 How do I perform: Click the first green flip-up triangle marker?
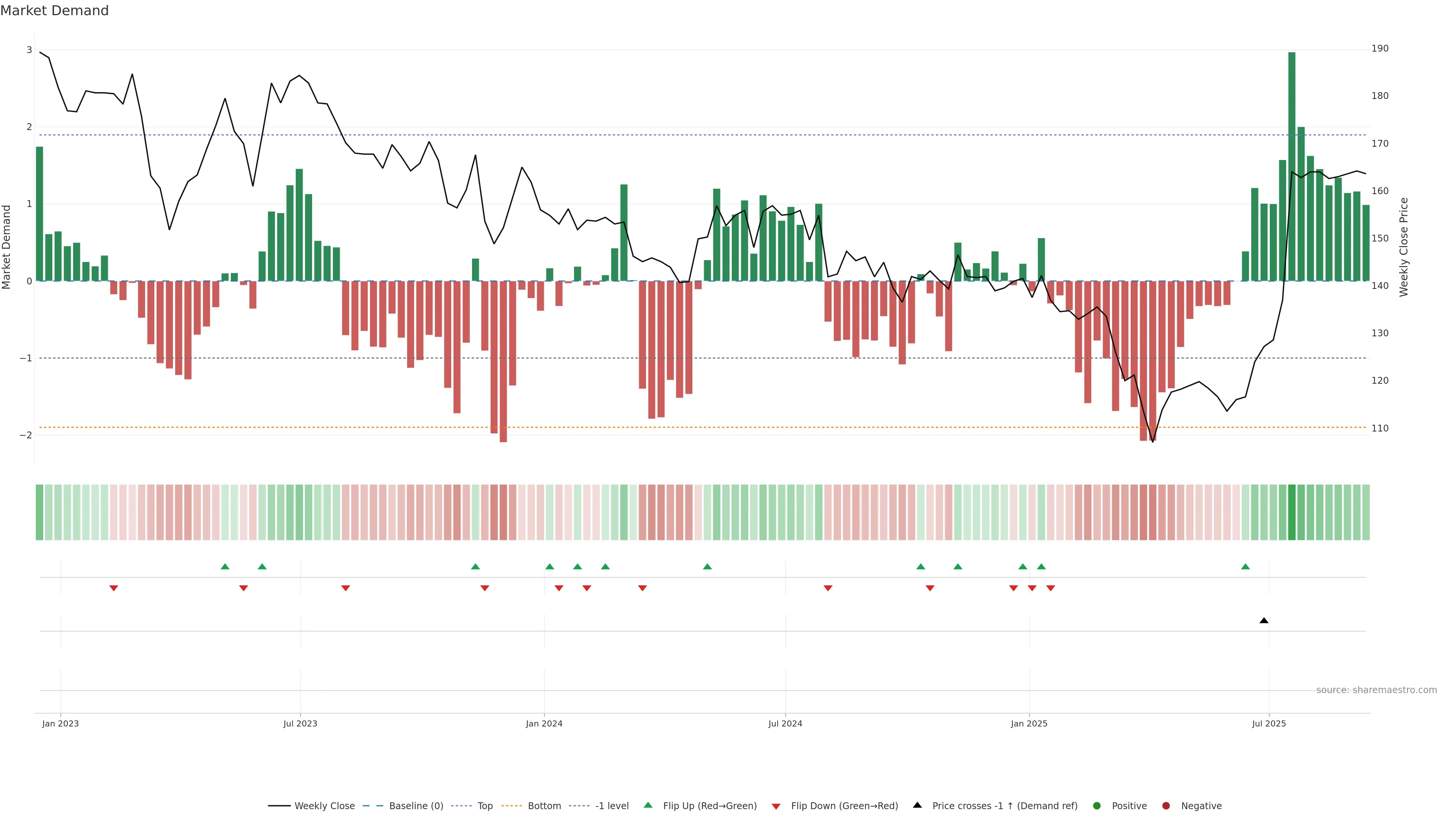pos(225,566)
